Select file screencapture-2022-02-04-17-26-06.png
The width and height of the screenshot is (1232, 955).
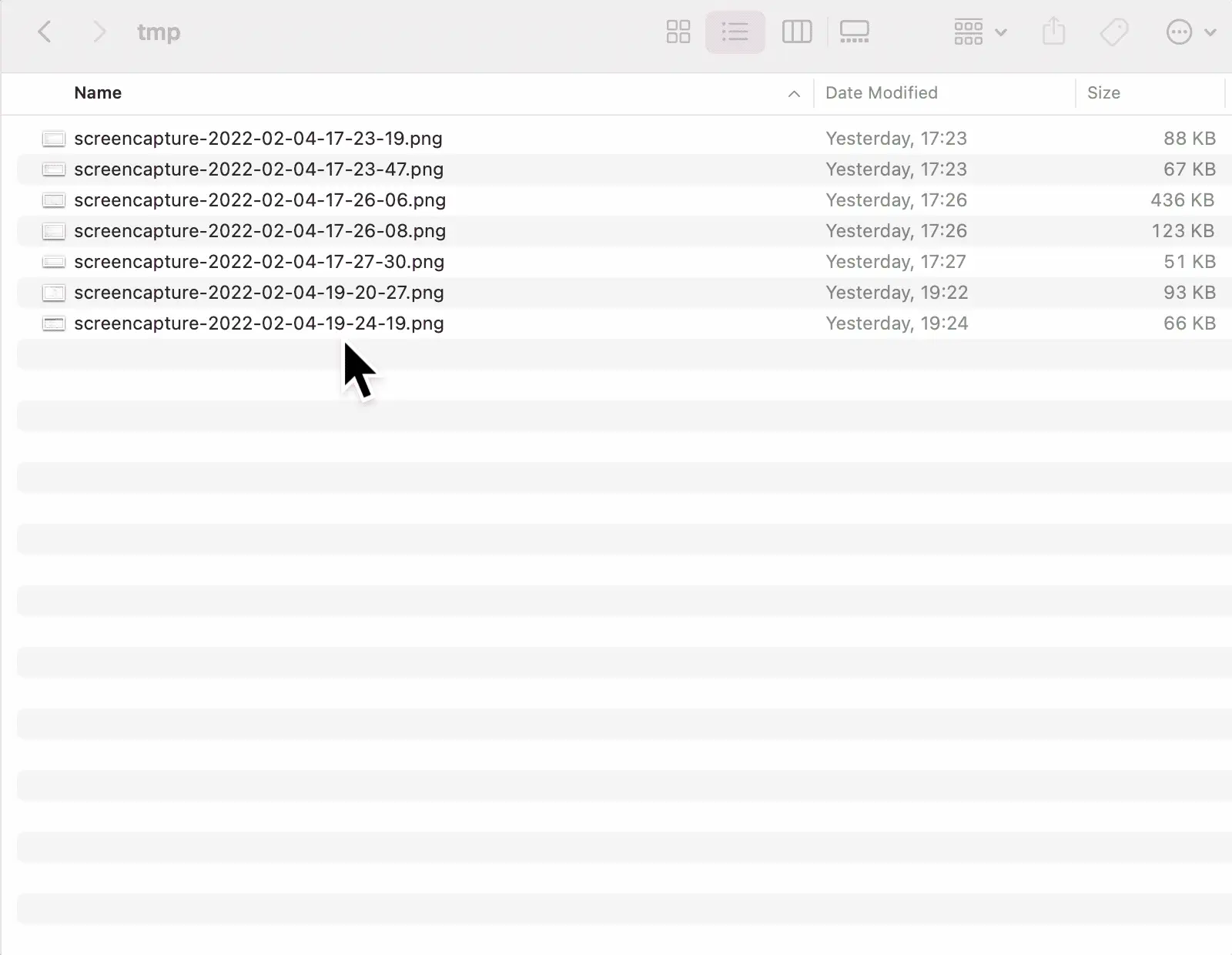tap(259, 200)
